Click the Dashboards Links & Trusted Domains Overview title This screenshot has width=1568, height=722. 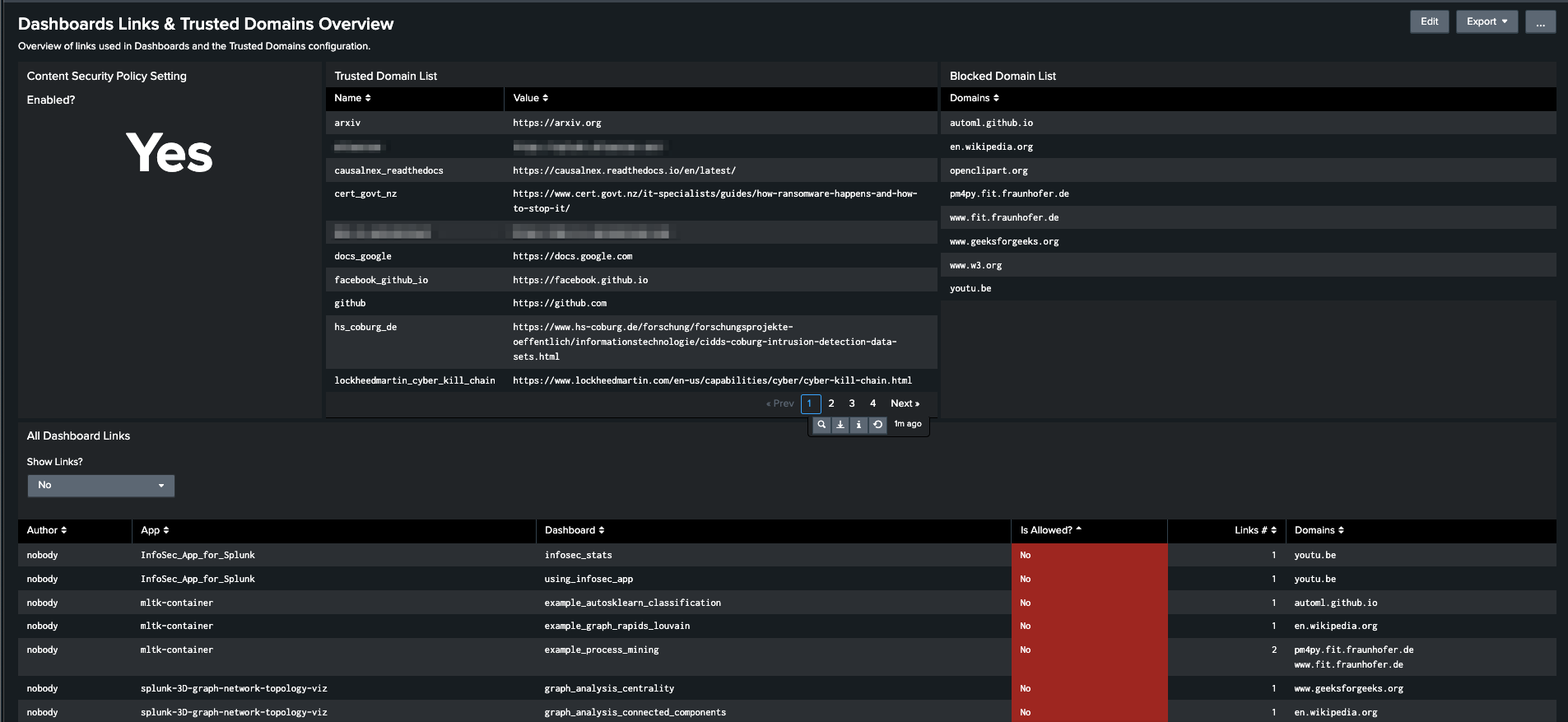[x=206, y=24]
